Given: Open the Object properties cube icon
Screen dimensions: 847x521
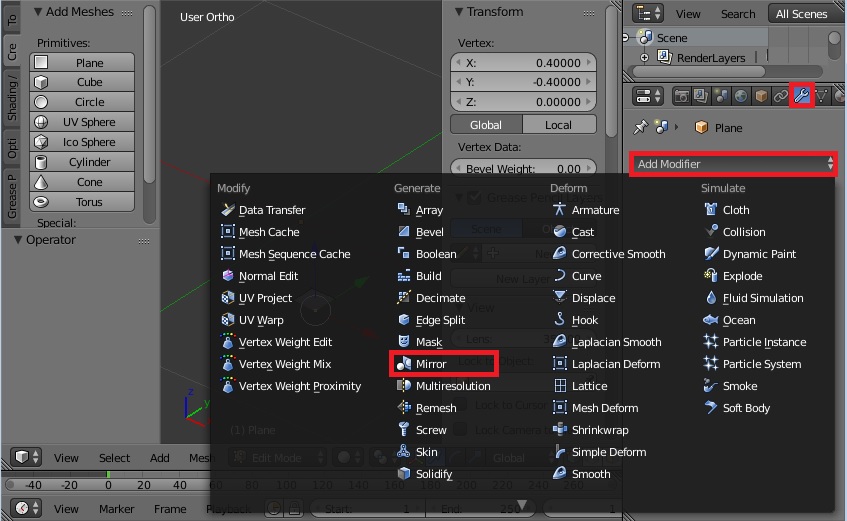Looking at the screenshot, I should tap(761, 96).
